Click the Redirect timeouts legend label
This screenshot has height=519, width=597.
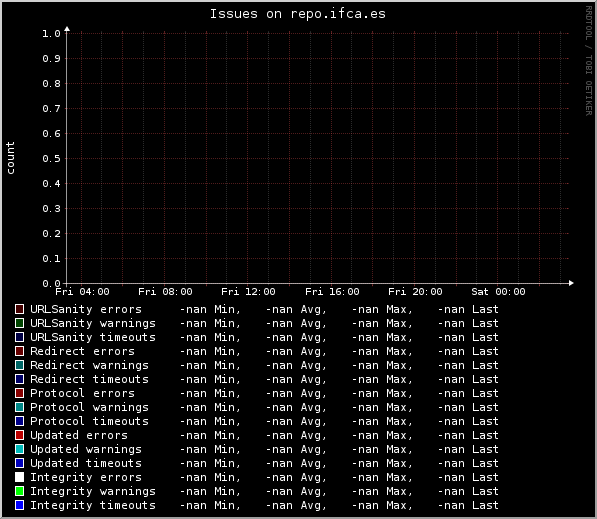click(89, 379)
